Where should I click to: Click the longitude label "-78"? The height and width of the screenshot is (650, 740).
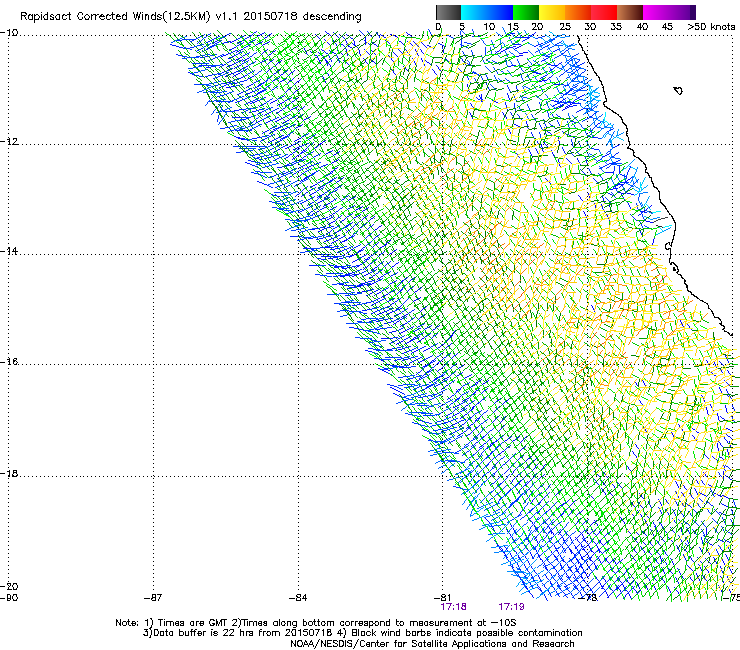588,598
